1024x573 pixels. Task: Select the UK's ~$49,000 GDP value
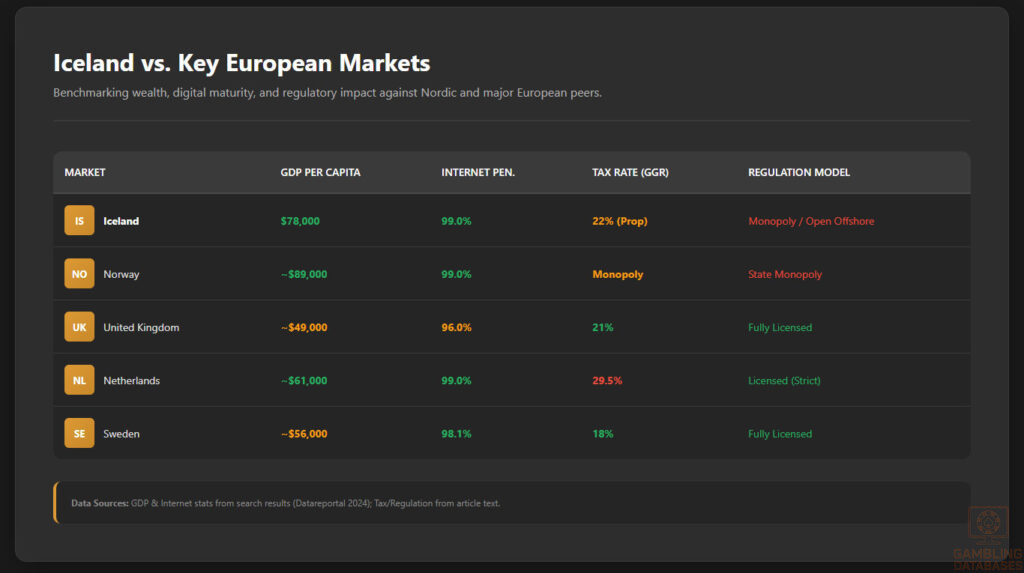point(304,327)
